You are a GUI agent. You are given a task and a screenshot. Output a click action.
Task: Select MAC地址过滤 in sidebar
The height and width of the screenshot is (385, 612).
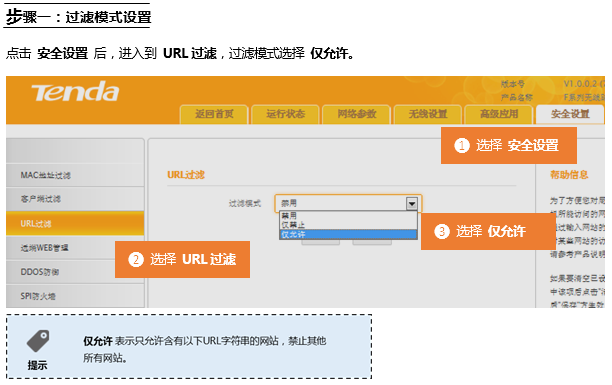[75, 175]
